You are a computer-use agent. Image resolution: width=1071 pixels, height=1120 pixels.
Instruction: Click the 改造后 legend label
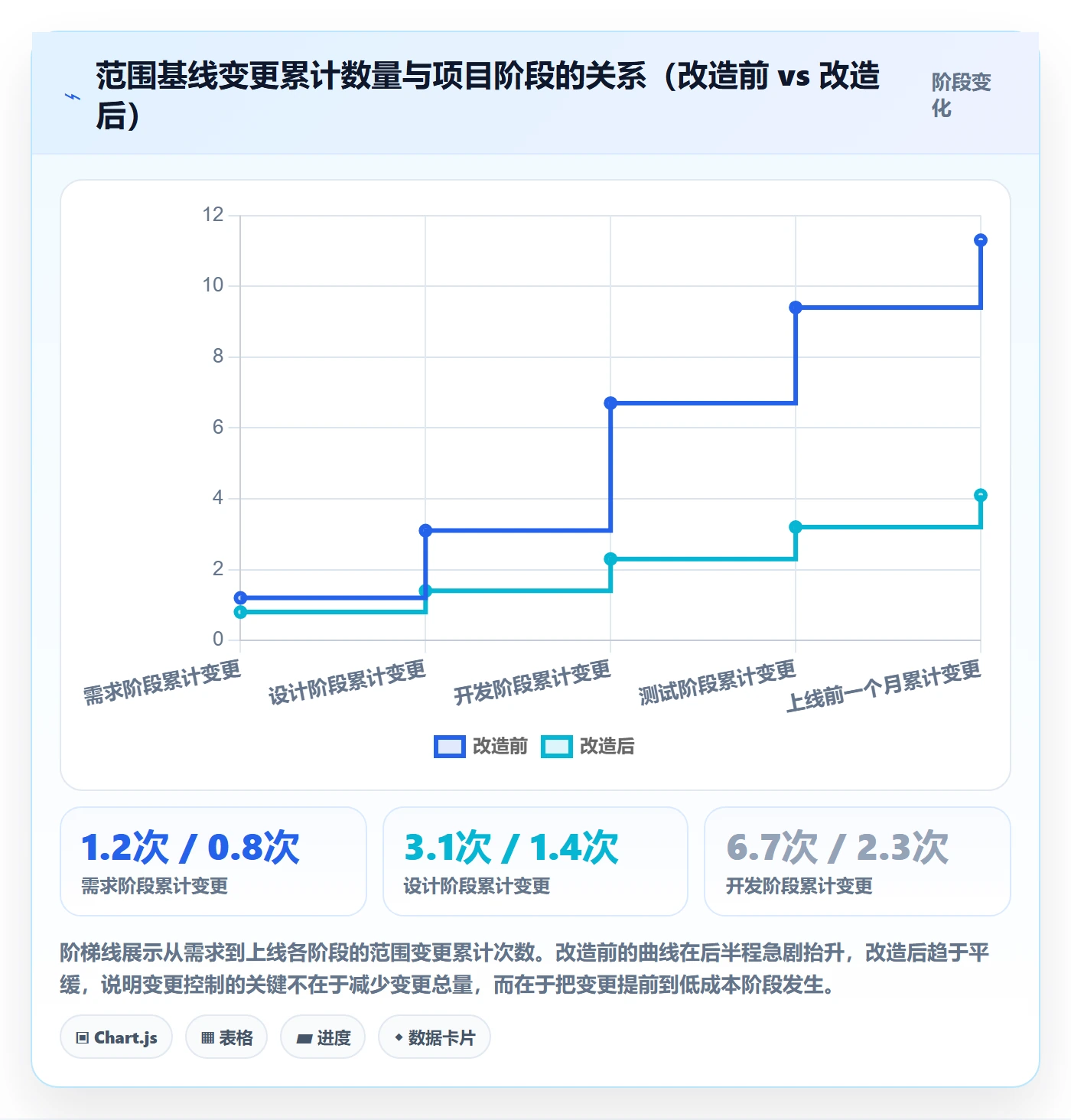tap(607, 747)
